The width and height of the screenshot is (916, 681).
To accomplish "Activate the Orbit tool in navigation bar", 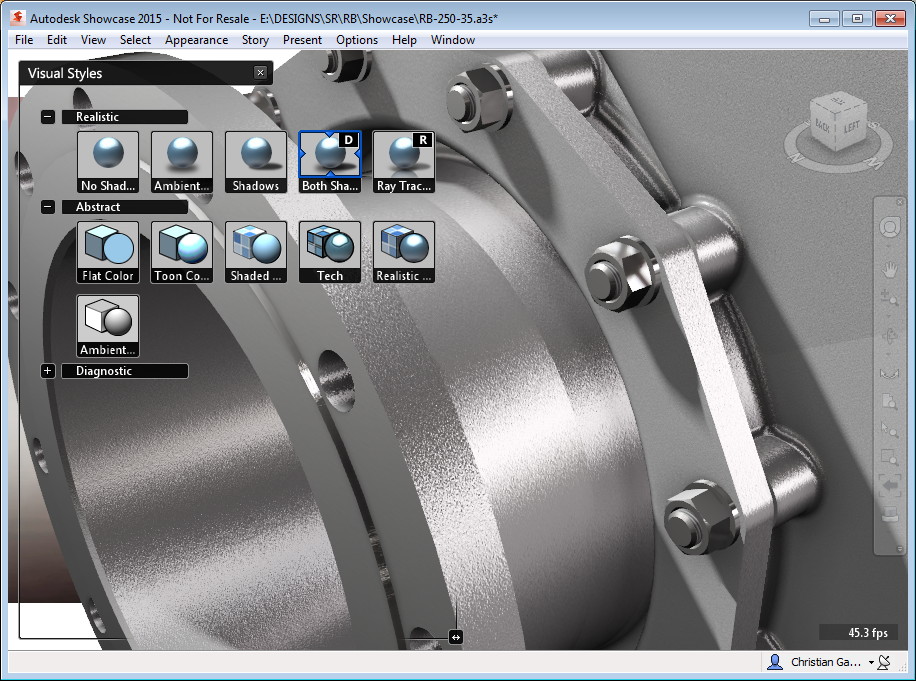I will tap(889, 336).
